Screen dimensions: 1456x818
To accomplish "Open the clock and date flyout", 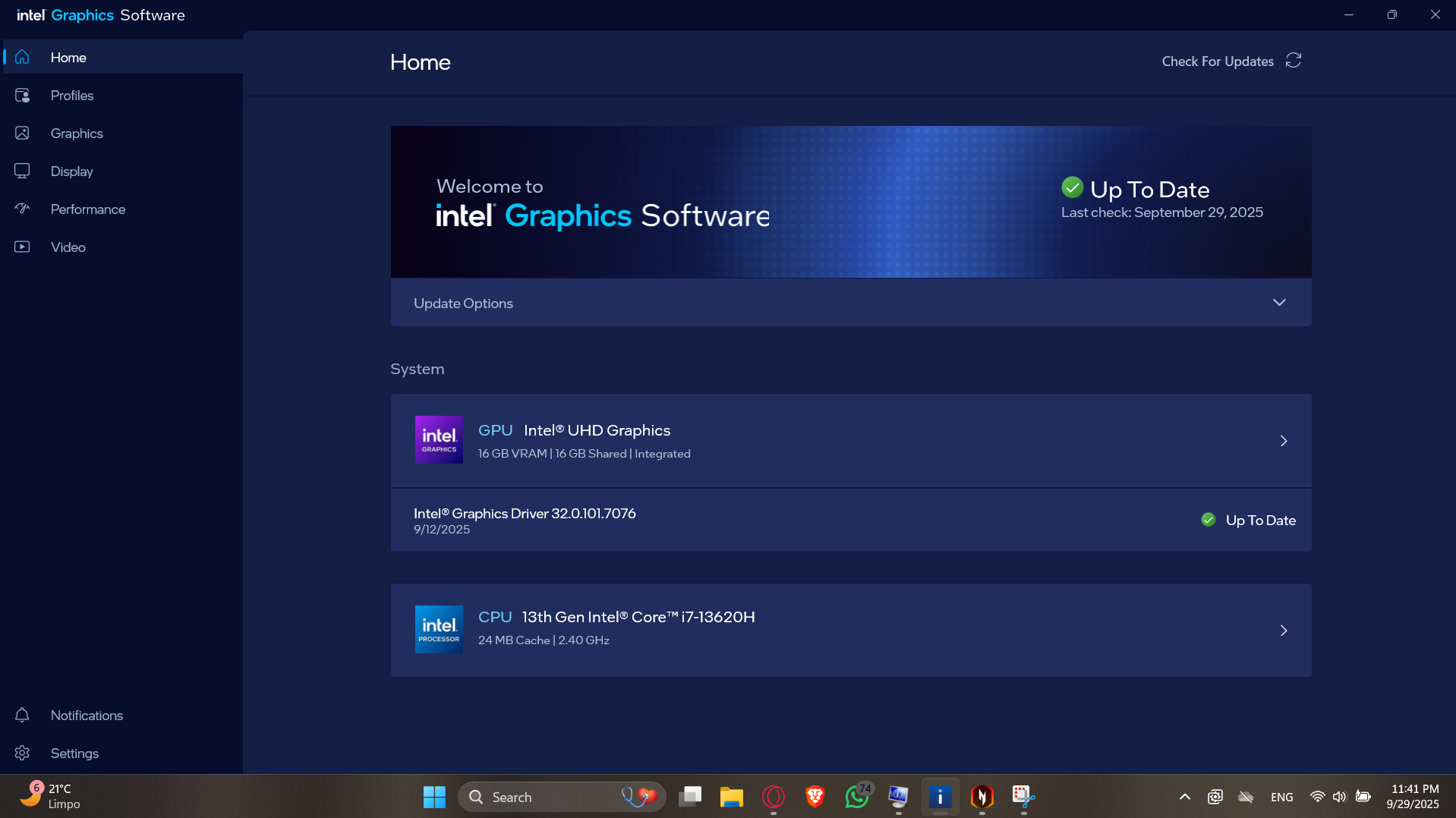I will pyautogui.click(x=1413, y=797).
